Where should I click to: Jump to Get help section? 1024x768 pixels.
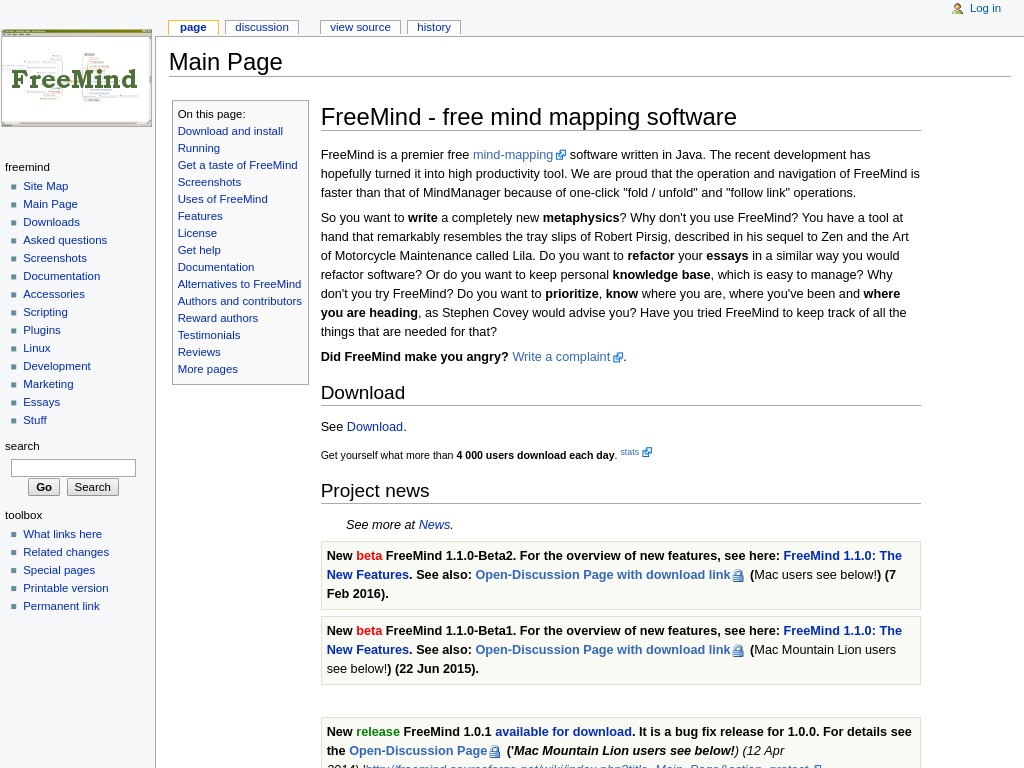pos(199,250)
